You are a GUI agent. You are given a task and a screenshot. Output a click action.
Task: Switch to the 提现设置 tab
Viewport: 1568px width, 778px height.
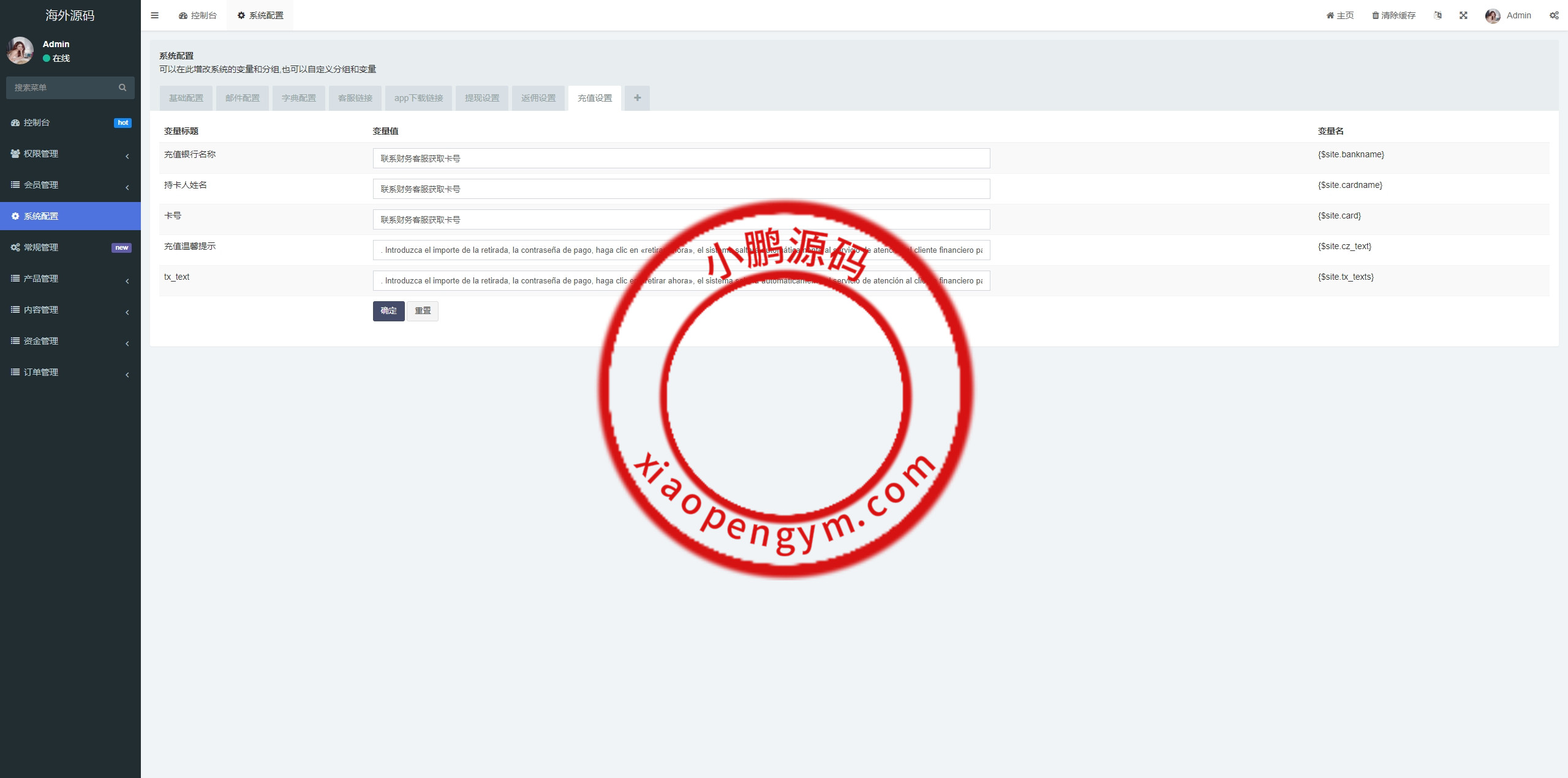pyautogui.click(x=481, y=98)
